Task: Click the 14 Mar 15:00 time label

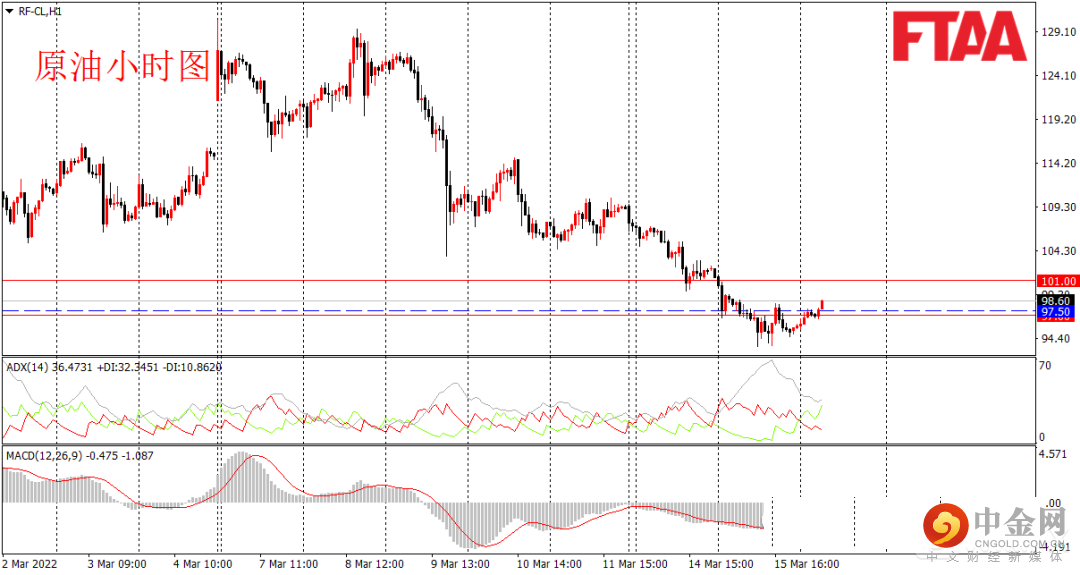Action: point(721,564)
